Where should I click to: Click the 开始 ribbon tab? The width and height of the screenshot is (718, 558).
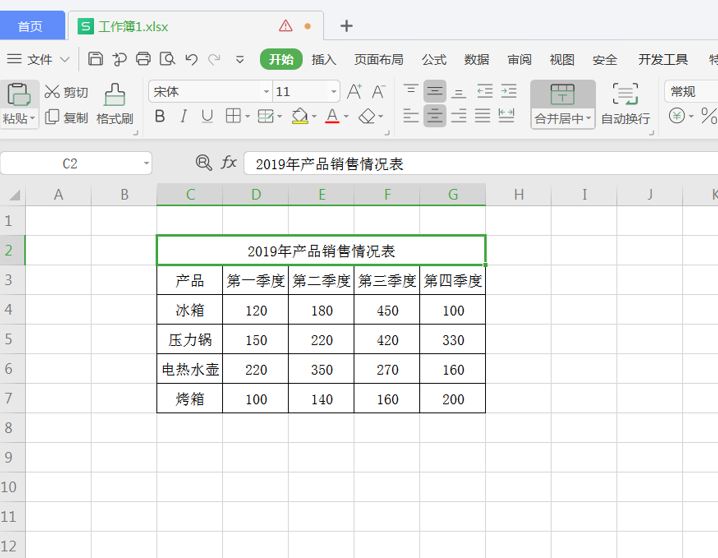[281, 59]
